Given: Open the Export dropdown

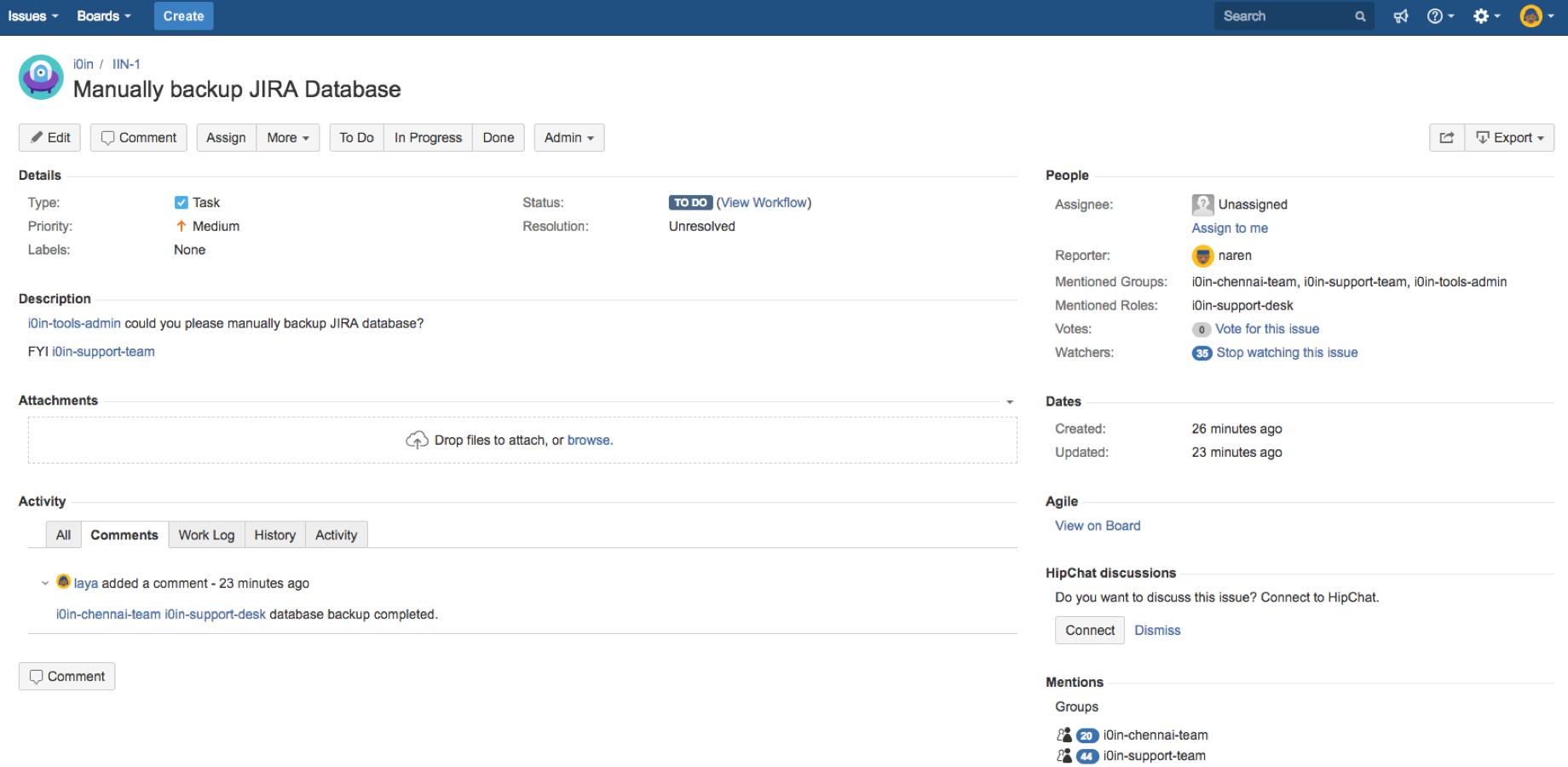Looking at the screenshot, I should coord(1509,138).
